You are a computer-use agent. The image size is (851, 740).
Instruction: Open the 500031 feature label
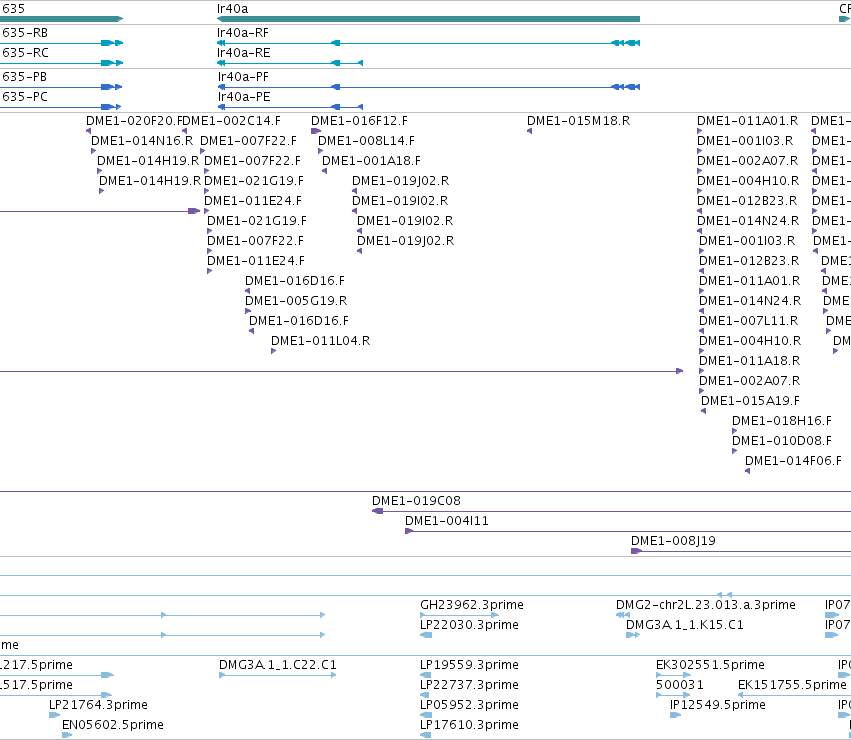(x=679, y=685)
